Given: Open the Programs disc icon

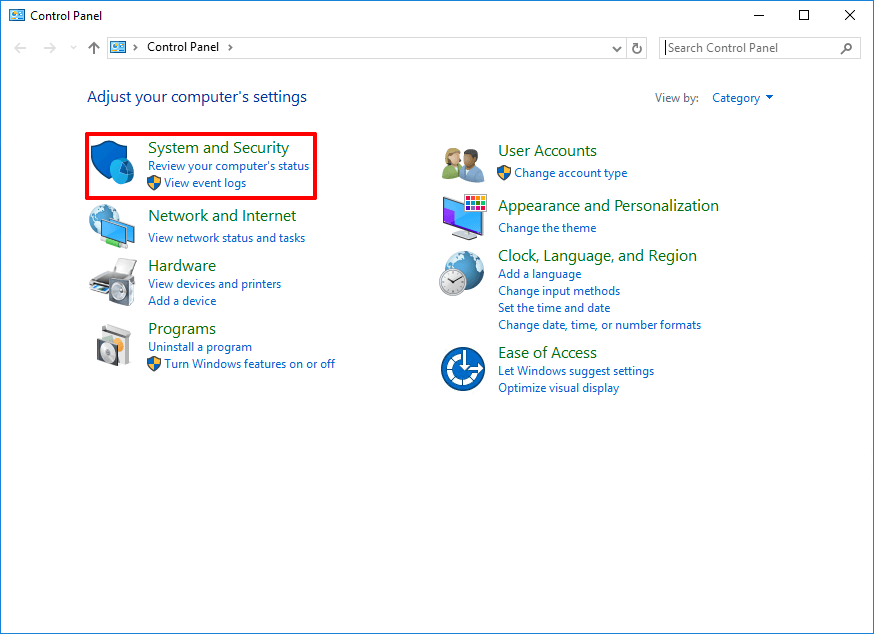Looking at the screenshot, I should pos(112,345).
